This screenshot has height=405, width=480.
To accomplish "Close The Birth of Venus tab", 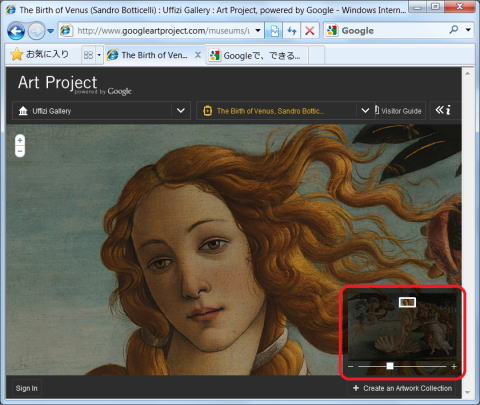I will tap(198, 55).
